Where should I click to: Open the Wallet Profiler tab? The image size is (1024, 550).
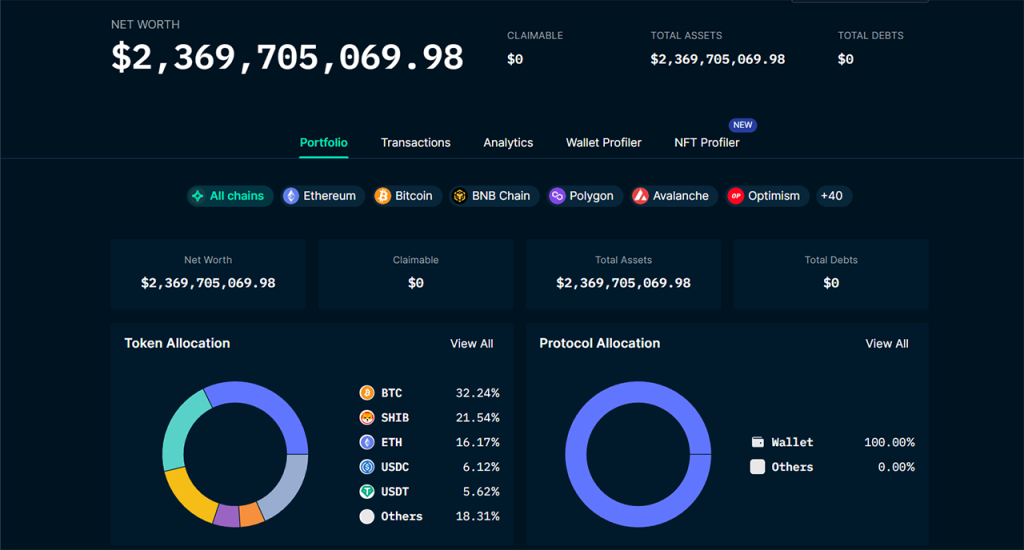[603, 143]
